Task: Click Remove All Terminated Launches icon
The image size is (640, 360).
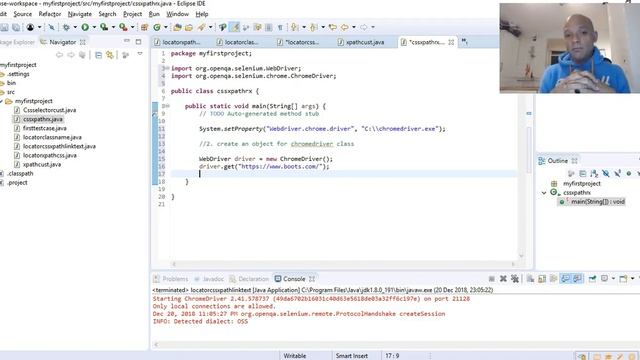Action: point(515,278)
